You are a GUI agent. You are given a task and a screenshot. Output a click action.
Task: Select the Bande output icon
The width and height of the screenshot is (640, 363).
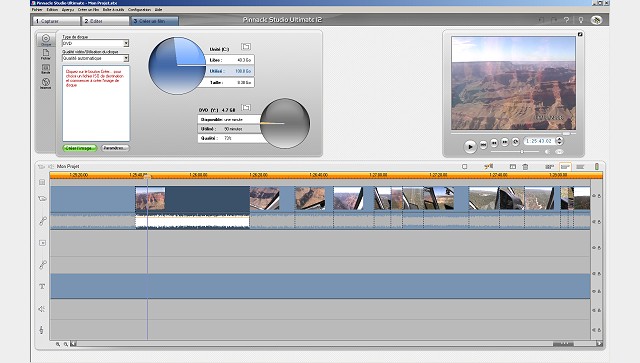pos(46,69)
